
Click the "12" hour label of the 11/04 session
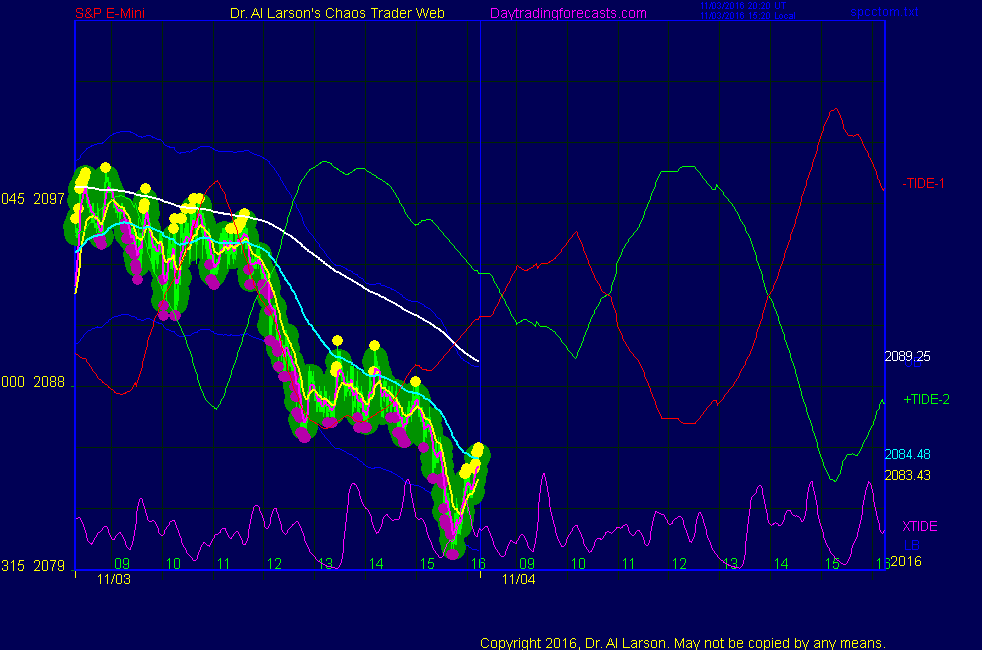tap(680, 564)
